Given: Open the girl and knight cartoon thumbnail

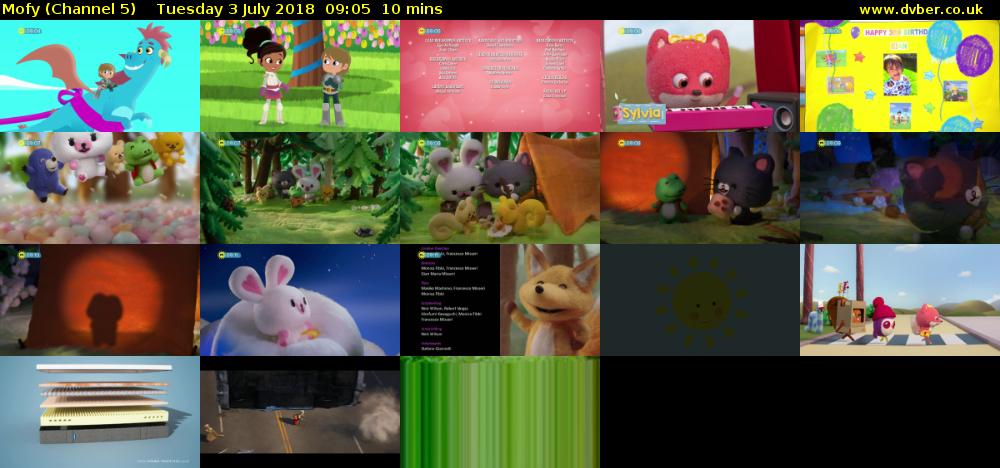Looking at the screenshot, I should coord(300,76).
